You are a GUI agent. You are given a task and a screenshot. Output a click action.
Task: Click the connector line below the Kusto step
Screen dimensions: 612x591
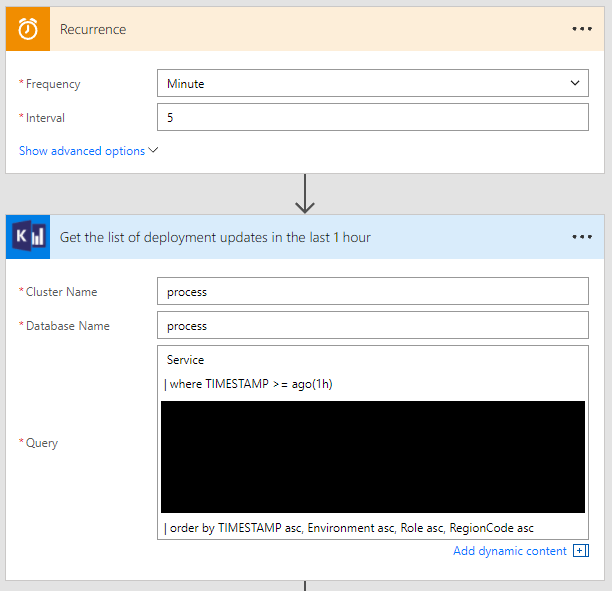pyautogui.click(x=305, y=586)
